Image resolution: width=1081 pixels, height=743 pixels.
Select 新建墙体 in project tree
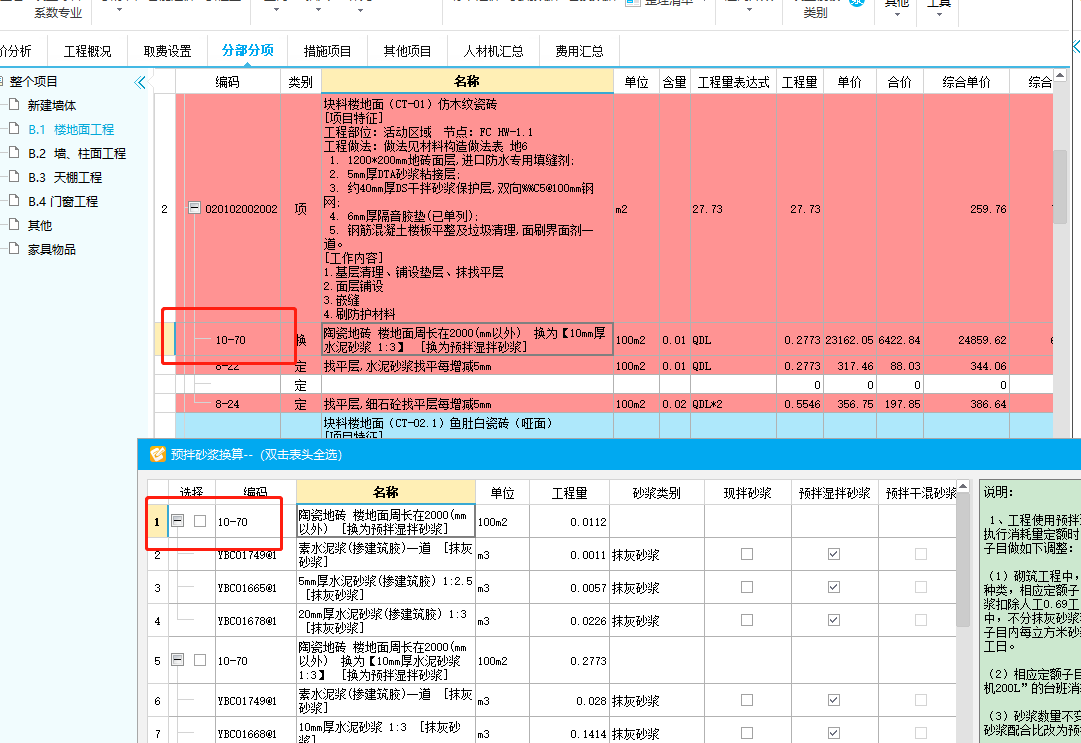(x=52, y=105)
